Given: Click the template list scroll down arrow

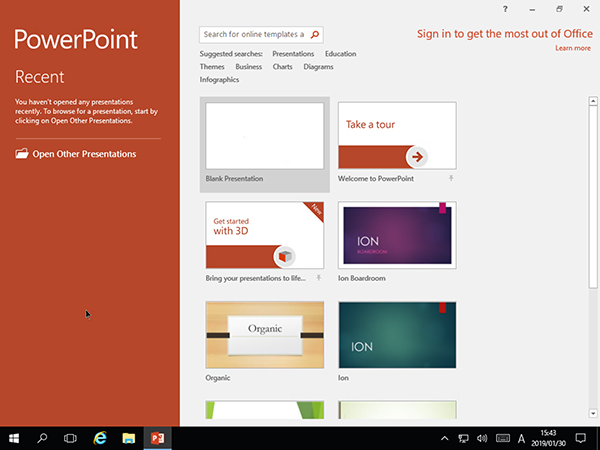Looking at the screenshot, I should click(x=593, y=413).
